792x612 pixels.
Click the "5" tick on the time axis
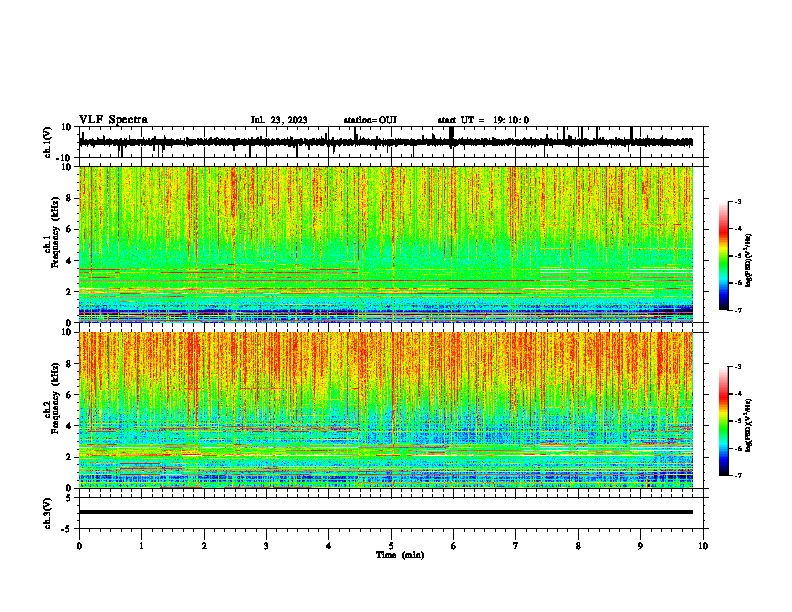pos(391,546)
